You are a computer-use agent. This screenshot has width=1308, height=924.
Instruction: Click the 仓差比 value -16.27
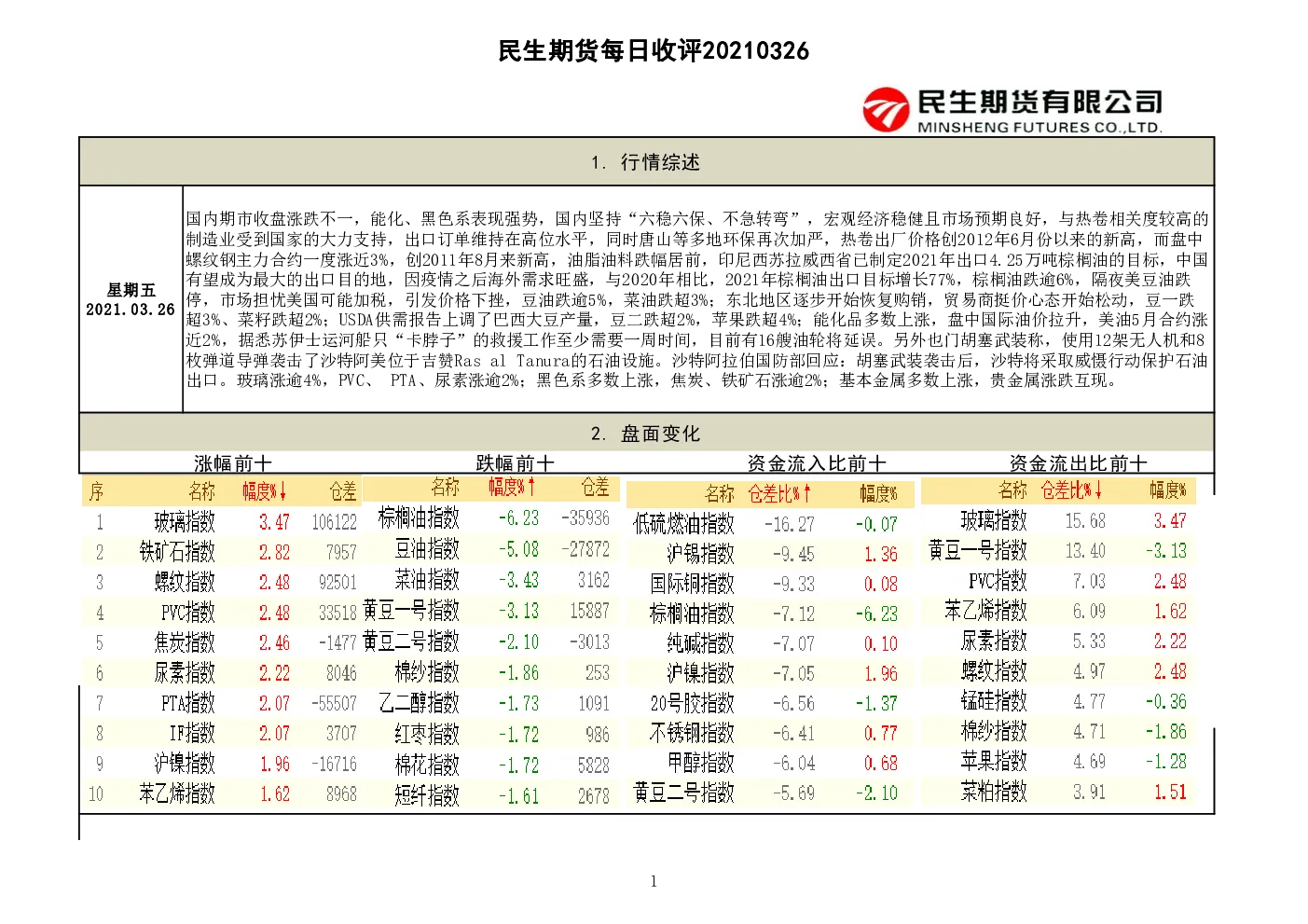(789, 524)
